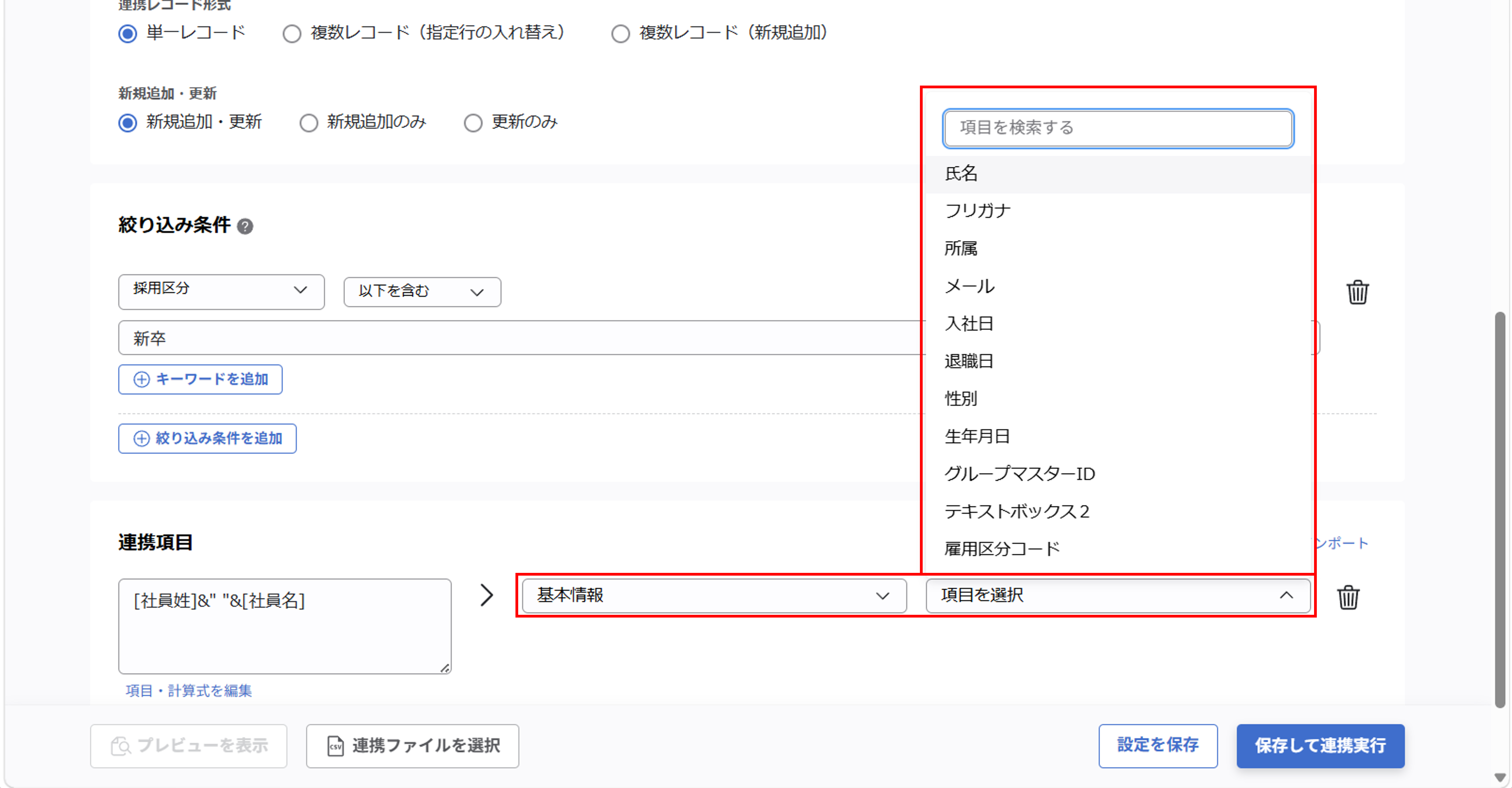The height and width of the screenshot is (788, 1512).
Task: Choose the 新規追加・更新 radio button
Action: coord(127,123)
